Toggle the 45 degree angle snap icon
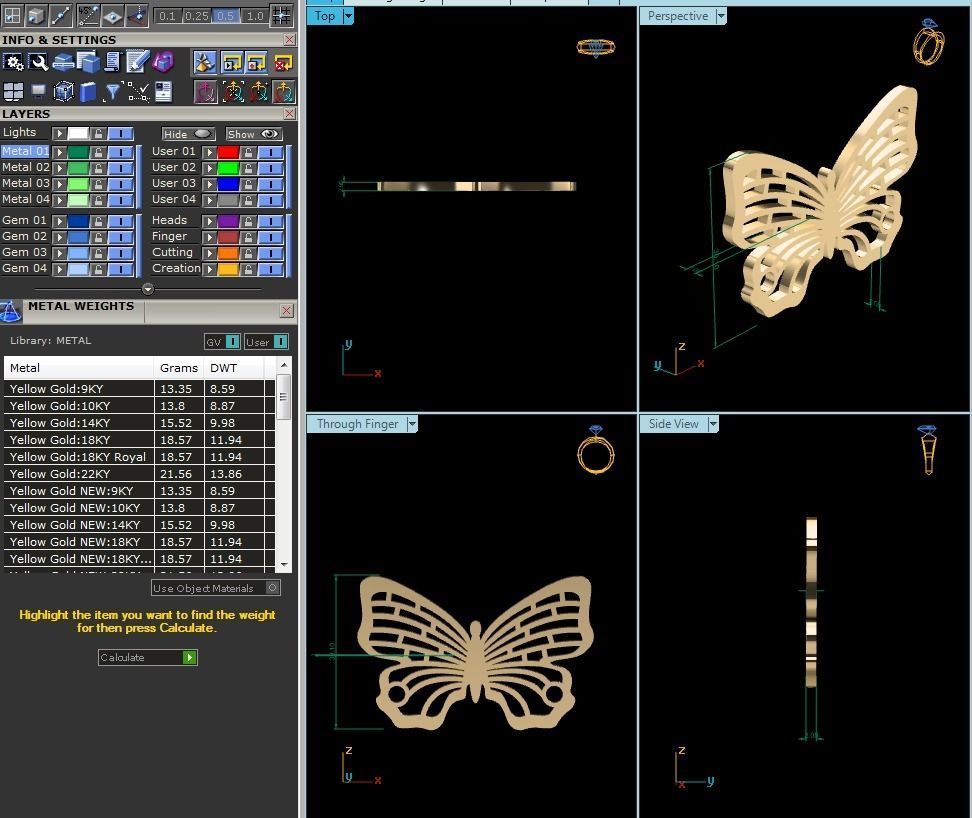Image resolution: width=972 pixels, height=818 pixels. (x=88, y=15)
